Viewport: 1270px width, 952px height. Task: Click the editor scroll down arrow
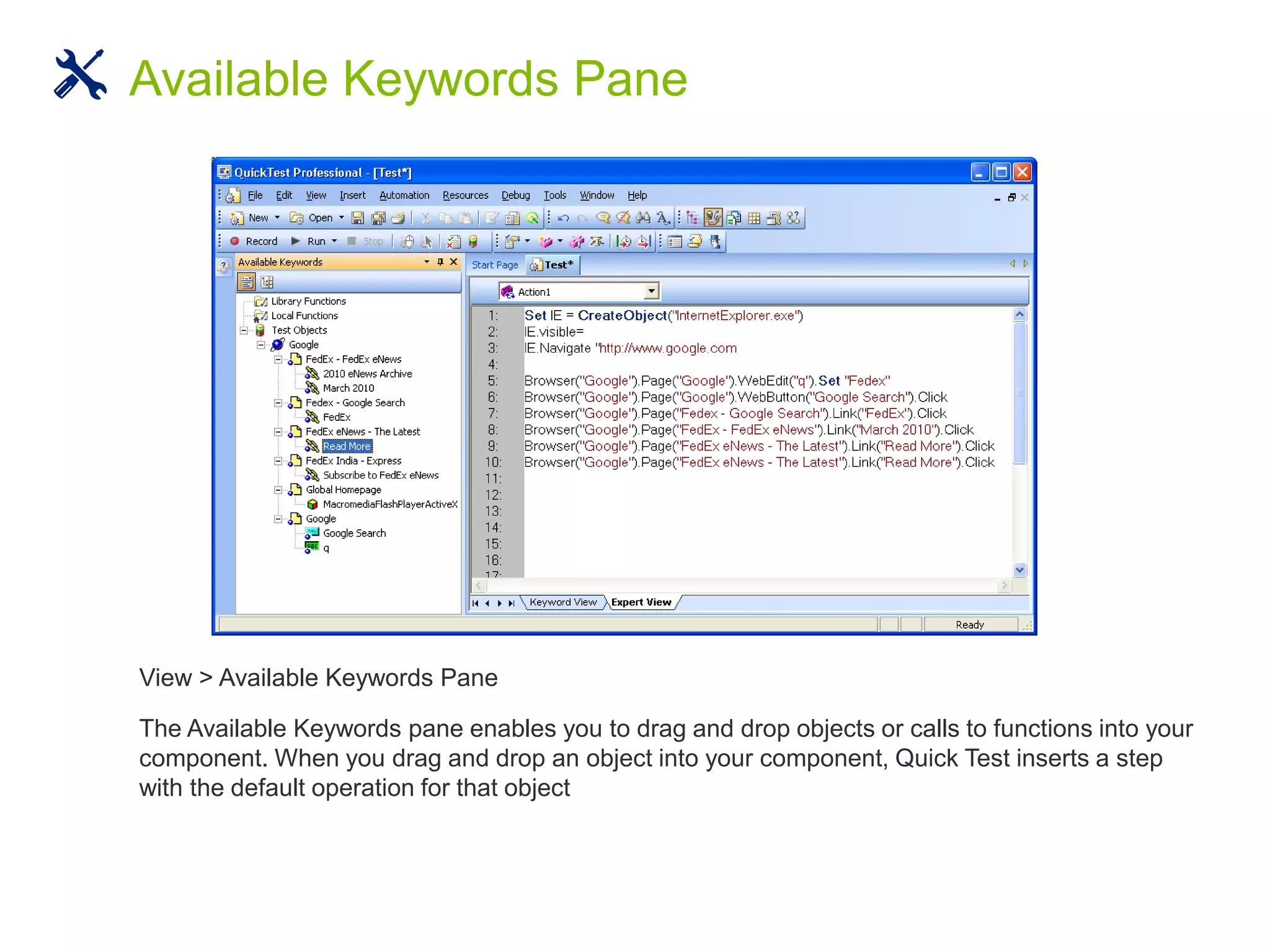pos(1019,570)
